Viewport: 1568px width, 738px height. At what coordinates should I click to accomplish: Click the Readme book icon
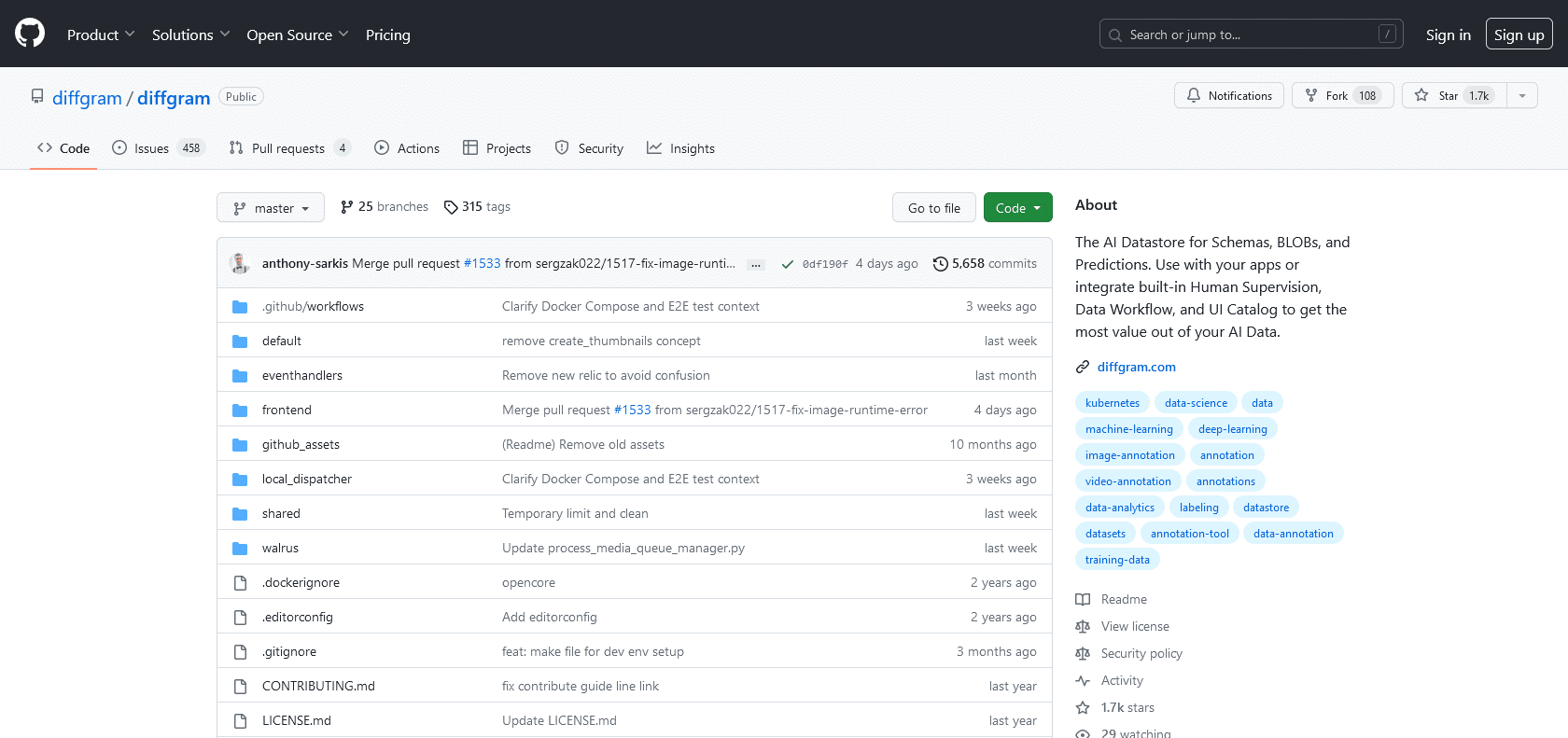tap(1083, 600)
